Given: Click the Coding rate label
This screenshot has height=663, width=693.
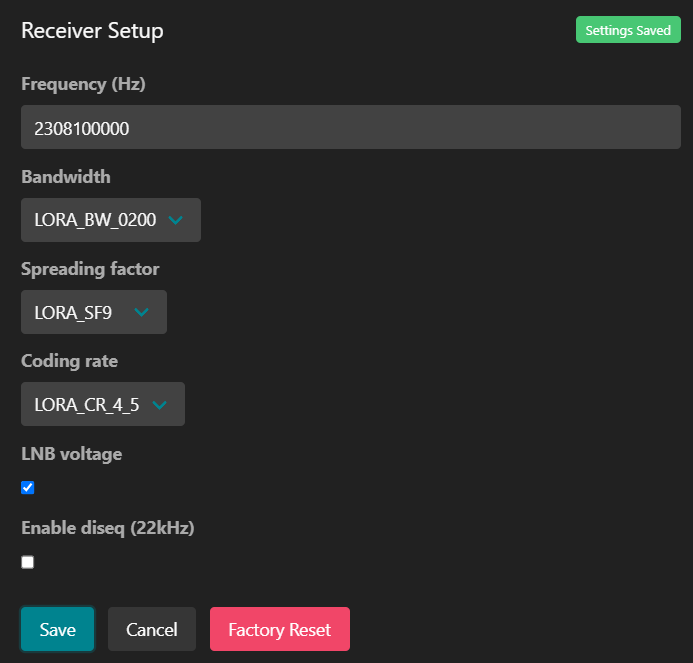Looking at the screenshot, I should [x=69, y=361].
